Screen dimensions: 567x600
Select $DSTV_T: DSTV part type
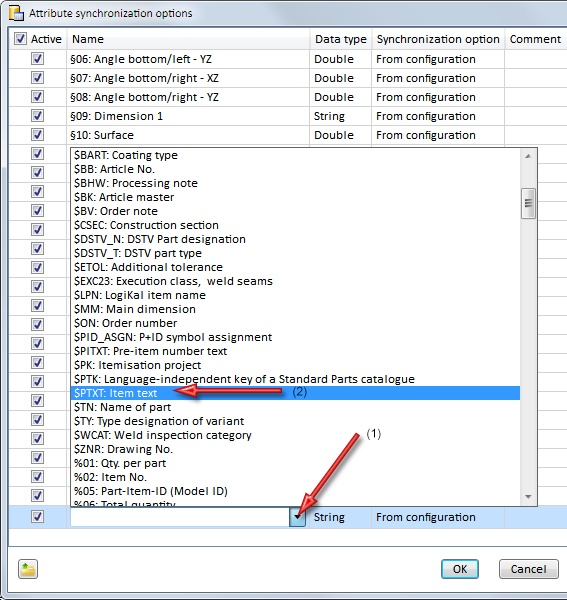pyautogui.click(x=295, y=253)
